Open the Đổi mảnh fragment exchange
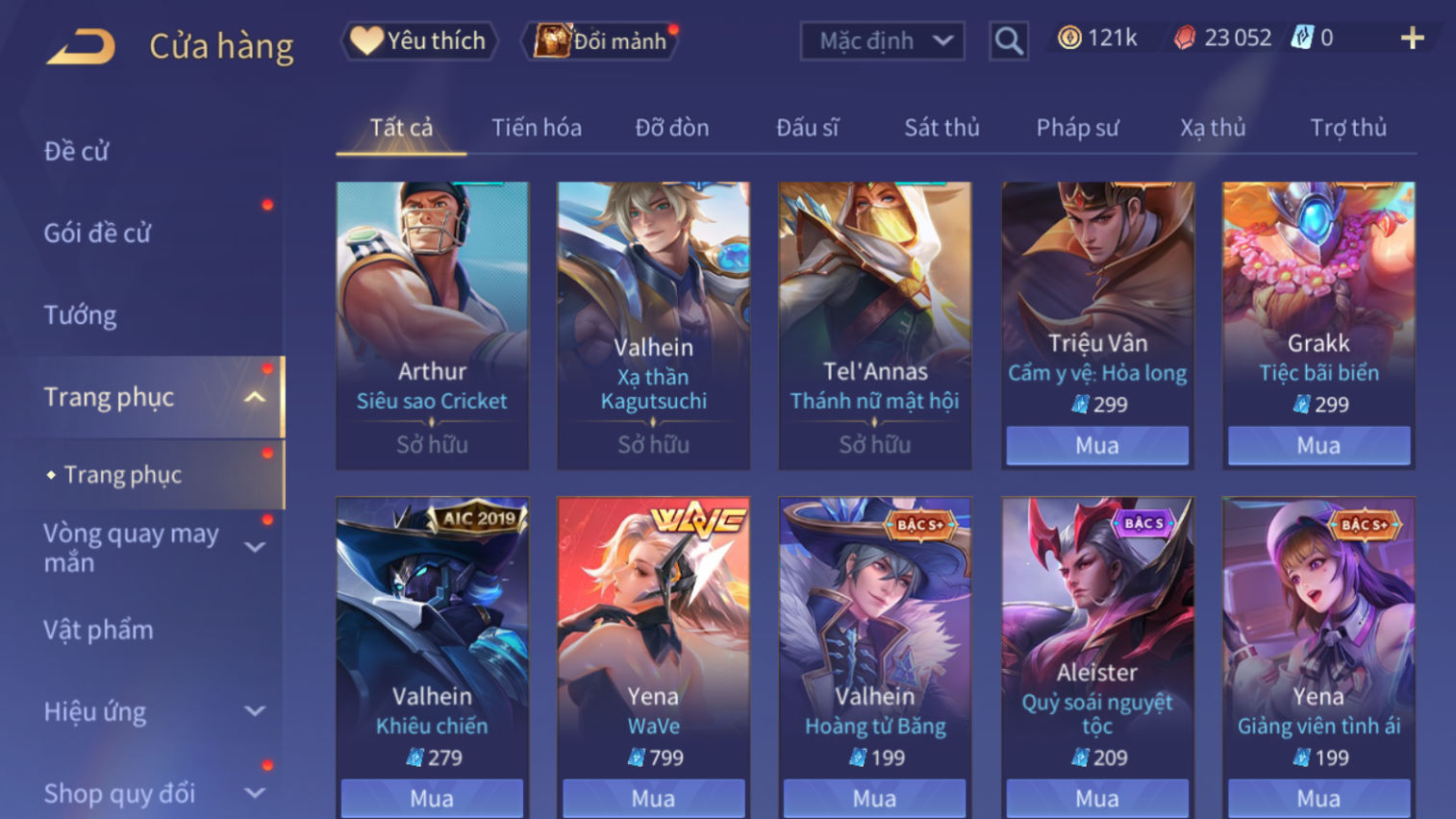Image resolution: width=1456 pixels, height=819 pixels. click(x=601, y=41)
